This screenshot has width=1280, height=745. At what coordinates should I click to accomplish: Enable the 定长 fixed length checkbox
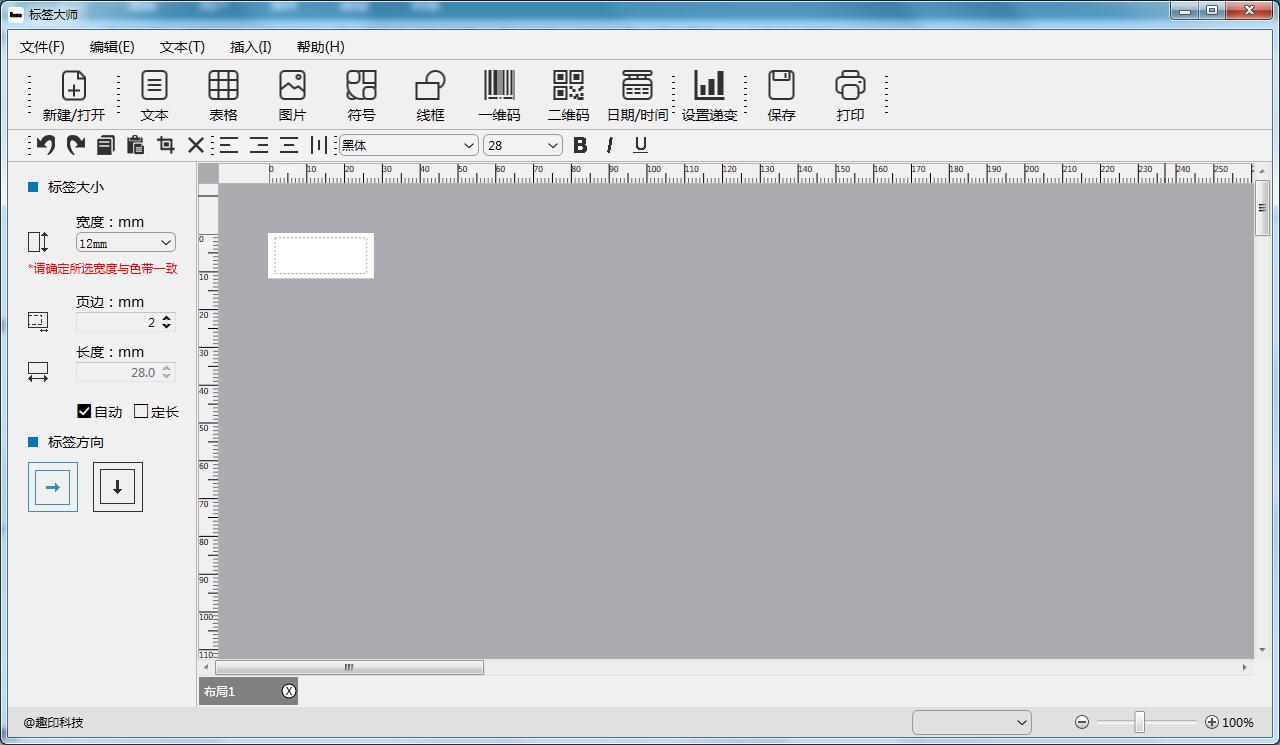[141, 411]
